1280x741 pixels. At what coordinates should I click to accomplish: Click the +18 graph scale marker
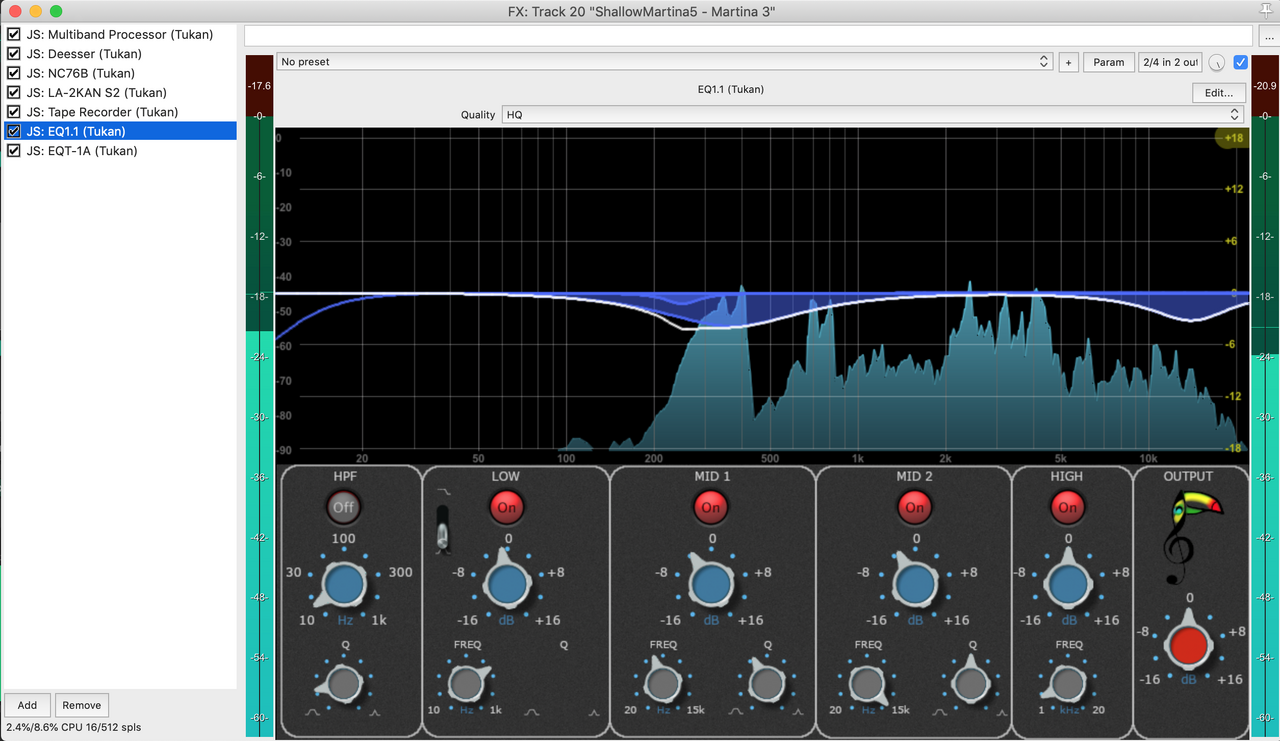[x=1233, y=138]
